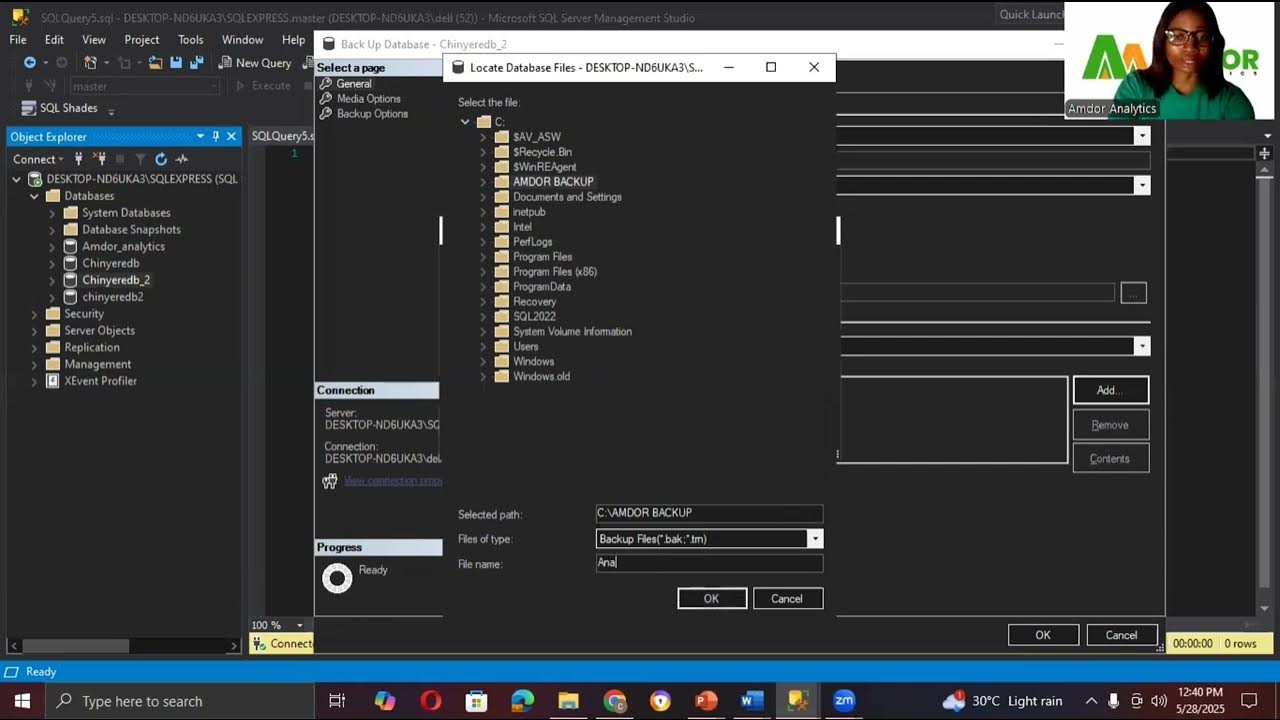The height and width of the screenshot is (720, 1280).
Task: Click the Object Explorer connect plug icon
Action: [x=79, y=159]
